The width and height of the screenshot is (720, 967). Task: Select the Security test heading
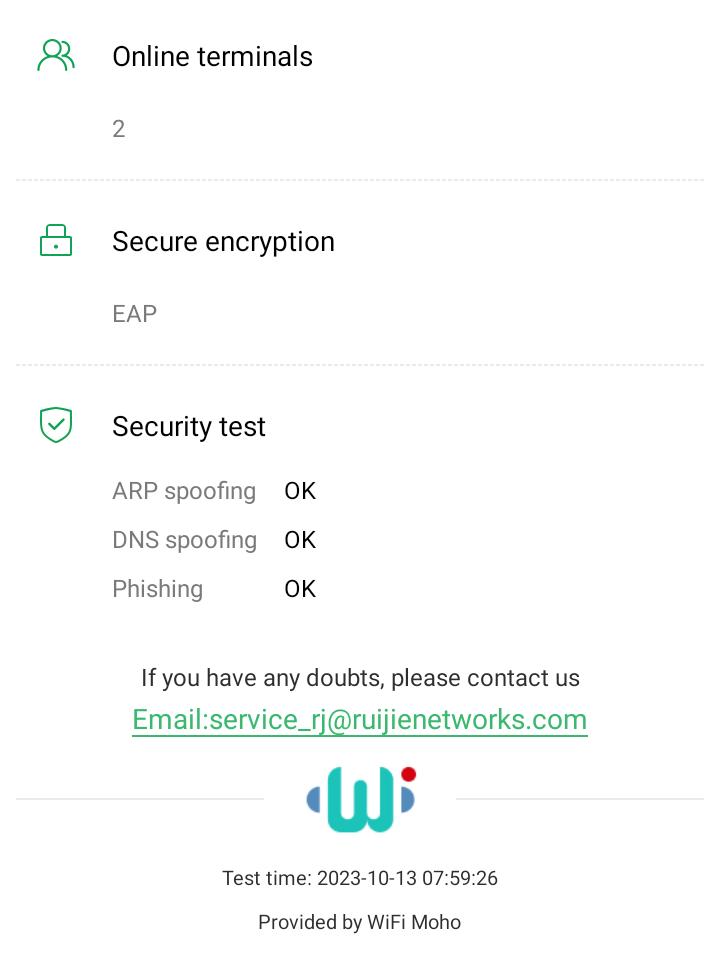(189, 427)
